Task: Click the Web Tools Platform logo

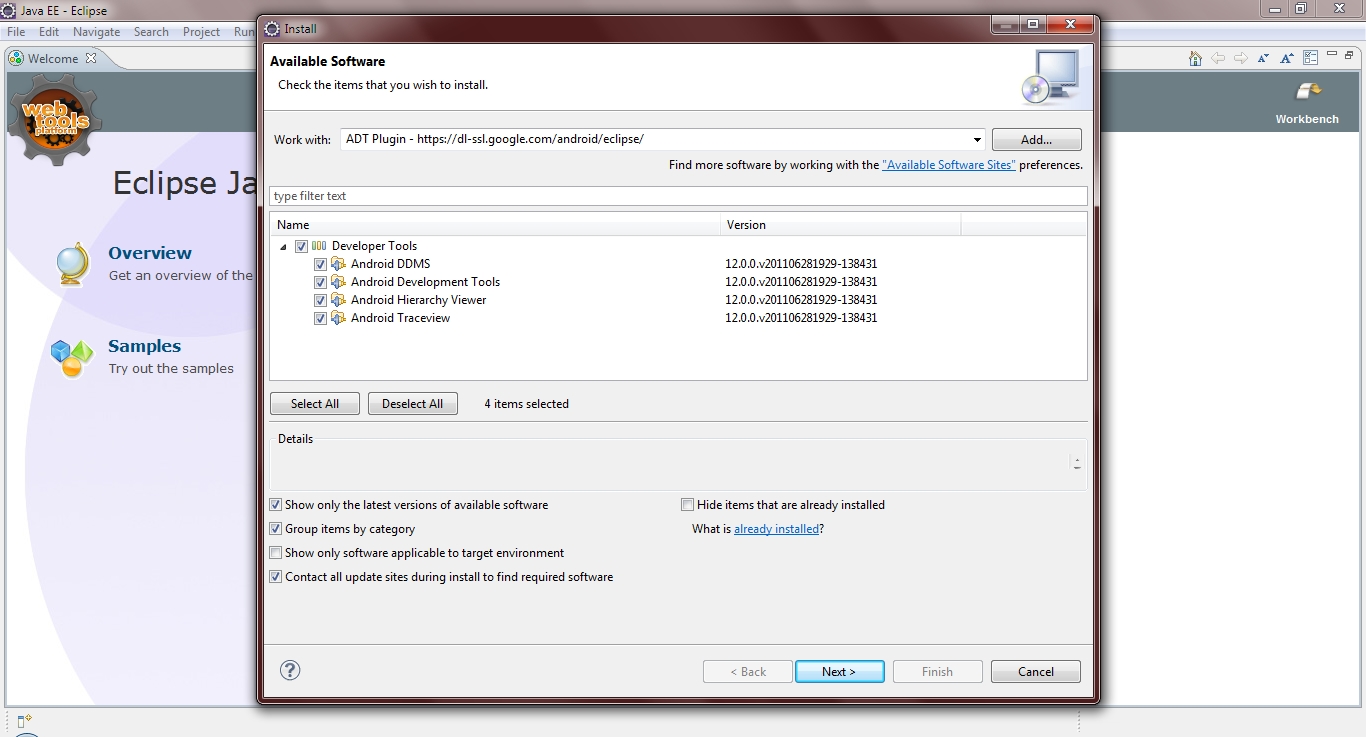Action: 53,120
